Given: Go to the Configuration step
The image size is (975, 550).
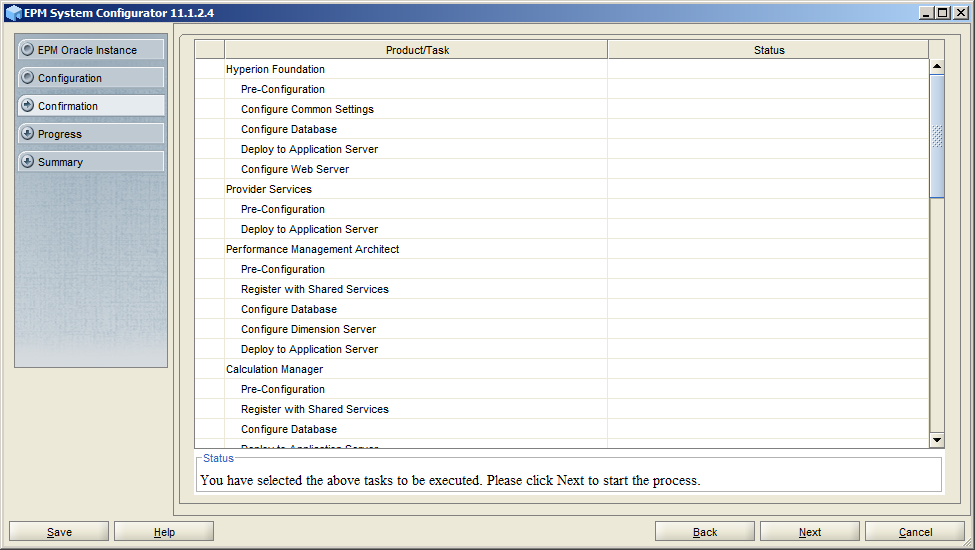Looking at the screenshot, I should (91, 78).
